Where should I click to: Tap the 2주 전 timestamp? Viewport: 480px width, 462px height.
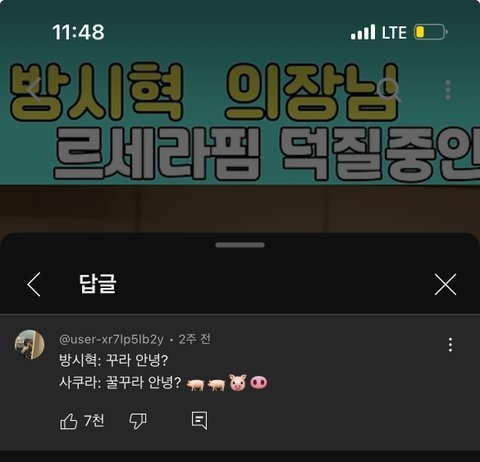point(195,339)
